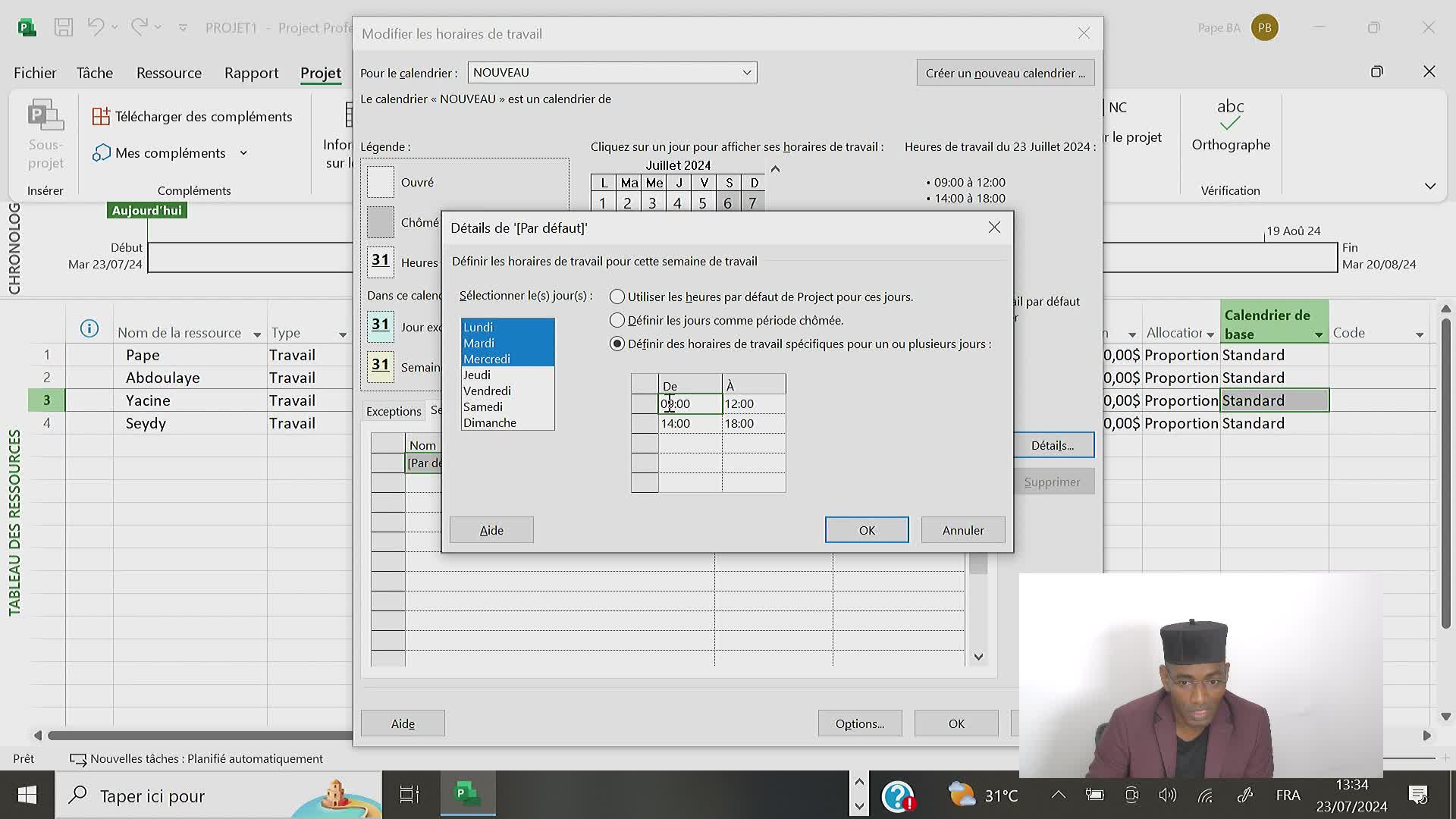1456x819 pixels.
Task: Switch to the Tâche ribbon tab
Action: tap(95, 73)
